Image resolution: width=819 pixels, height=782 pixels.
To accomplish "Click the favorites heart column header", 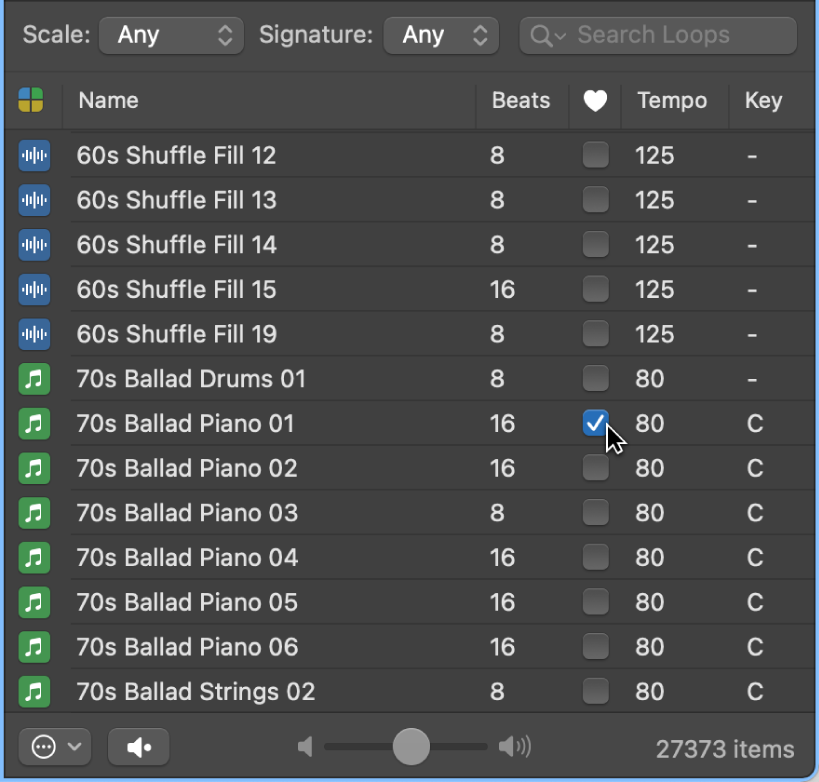I will coord(595,101).
